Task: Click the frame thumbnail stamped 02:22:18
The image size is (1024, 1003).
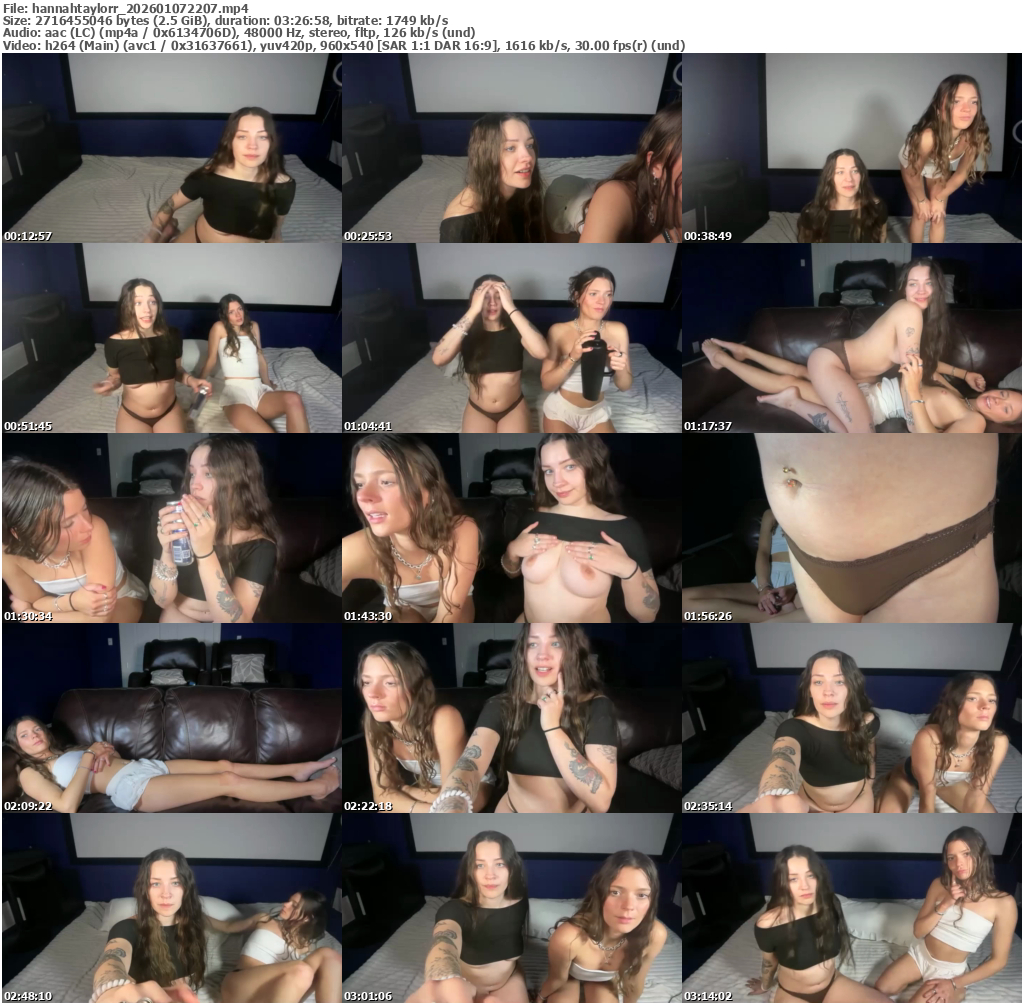Action: 512,718
